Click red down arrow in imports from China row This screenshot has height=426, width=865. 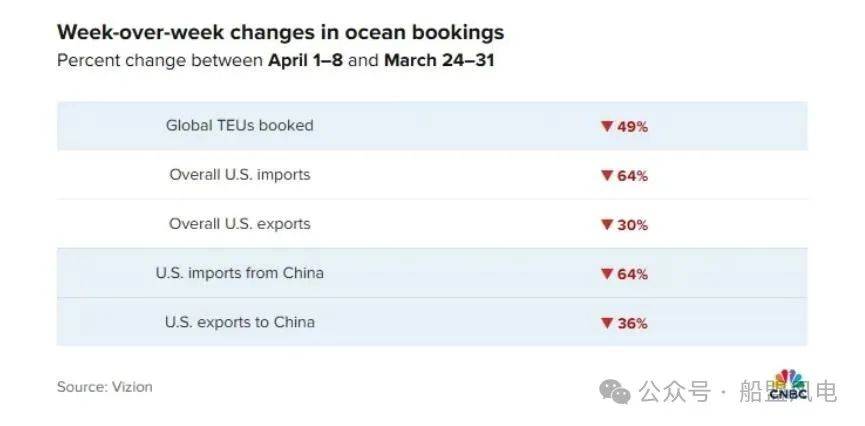tap(607, 274)
